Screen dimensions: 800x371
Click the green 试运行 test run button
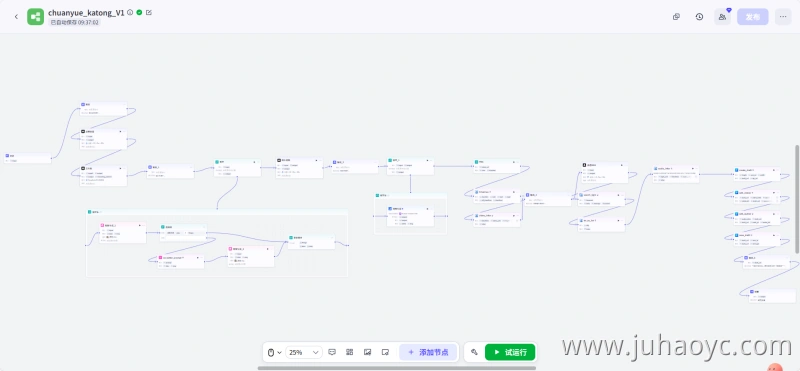pos(510,352)
